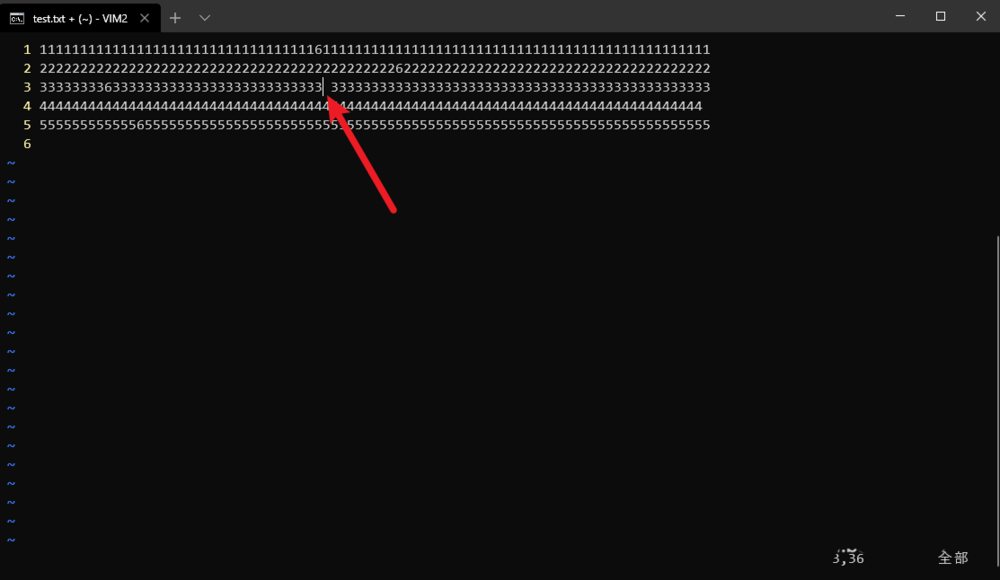
Task: Click line number 2 in the gutter
Action: point(27,68)
